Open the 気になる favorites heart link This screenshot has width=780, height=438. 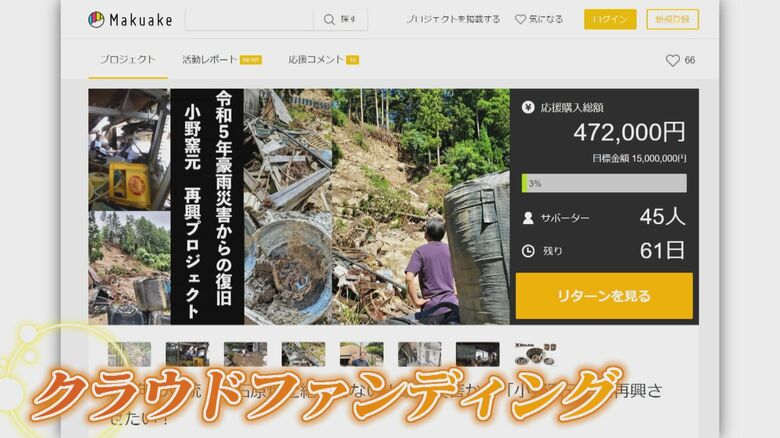coord(539,19)
